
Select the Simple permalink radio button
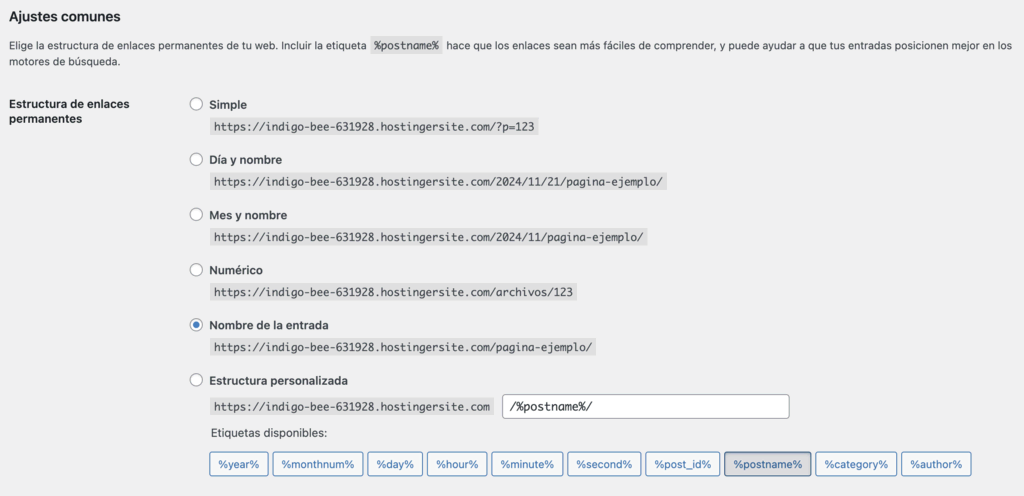tap(196, 105)
